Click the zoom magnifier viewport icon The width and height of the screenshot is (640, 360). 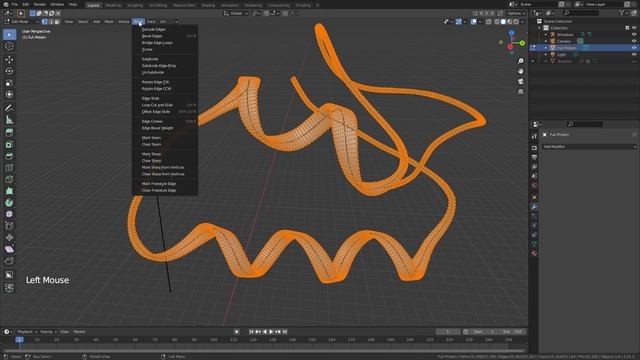[x=520, y=61]
